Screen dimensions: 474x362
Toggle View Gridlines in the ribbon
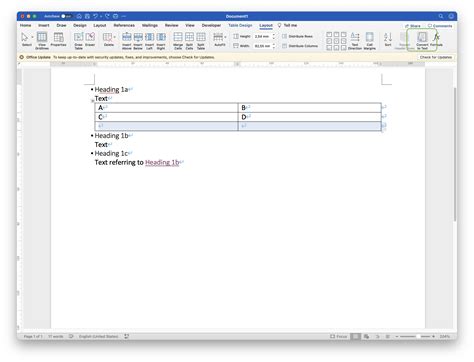42,40
